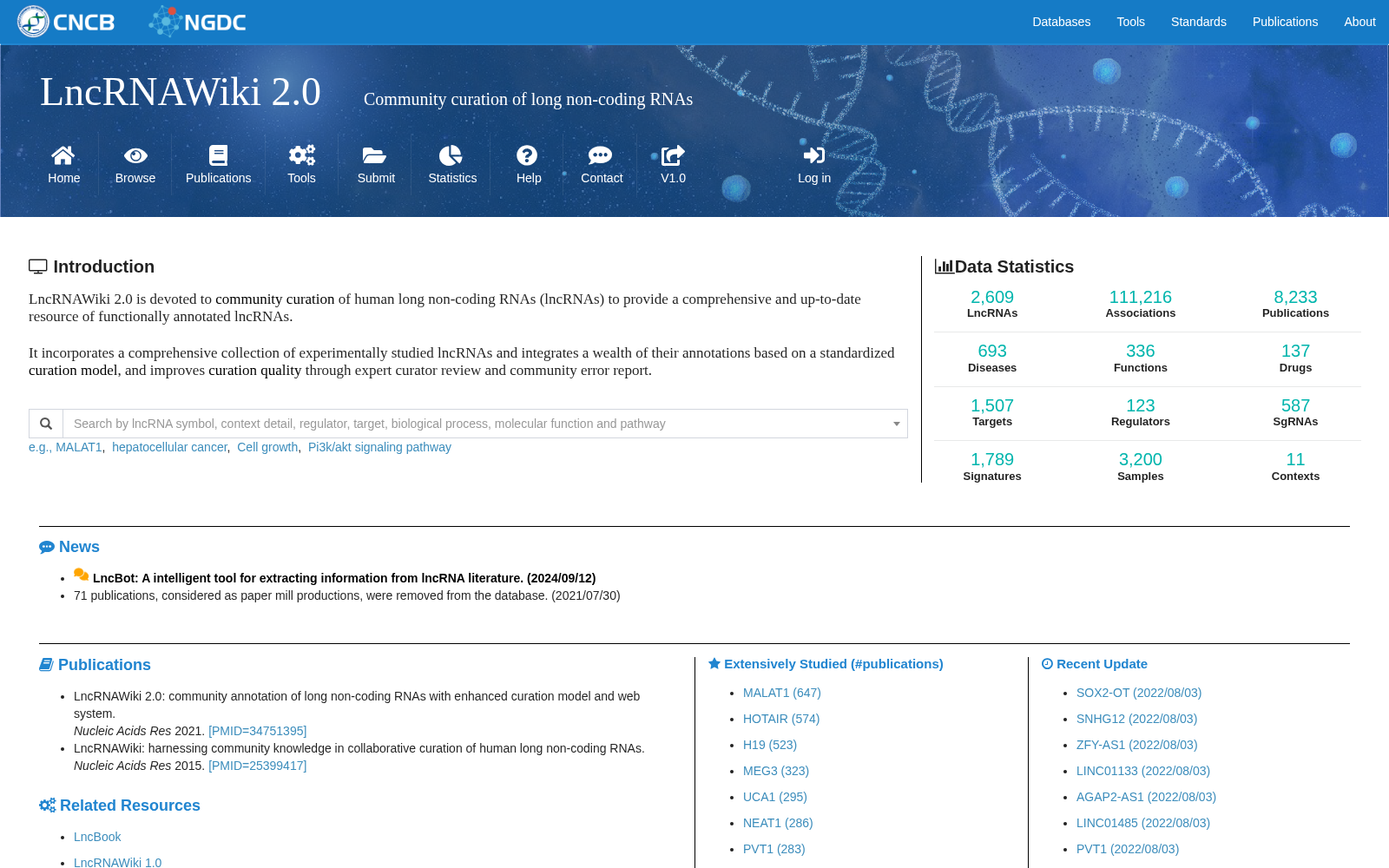Viewport: 1389px width, 868px height.
Task: Open SOX2-OT recent update entry
Action: click(1139, 693)
